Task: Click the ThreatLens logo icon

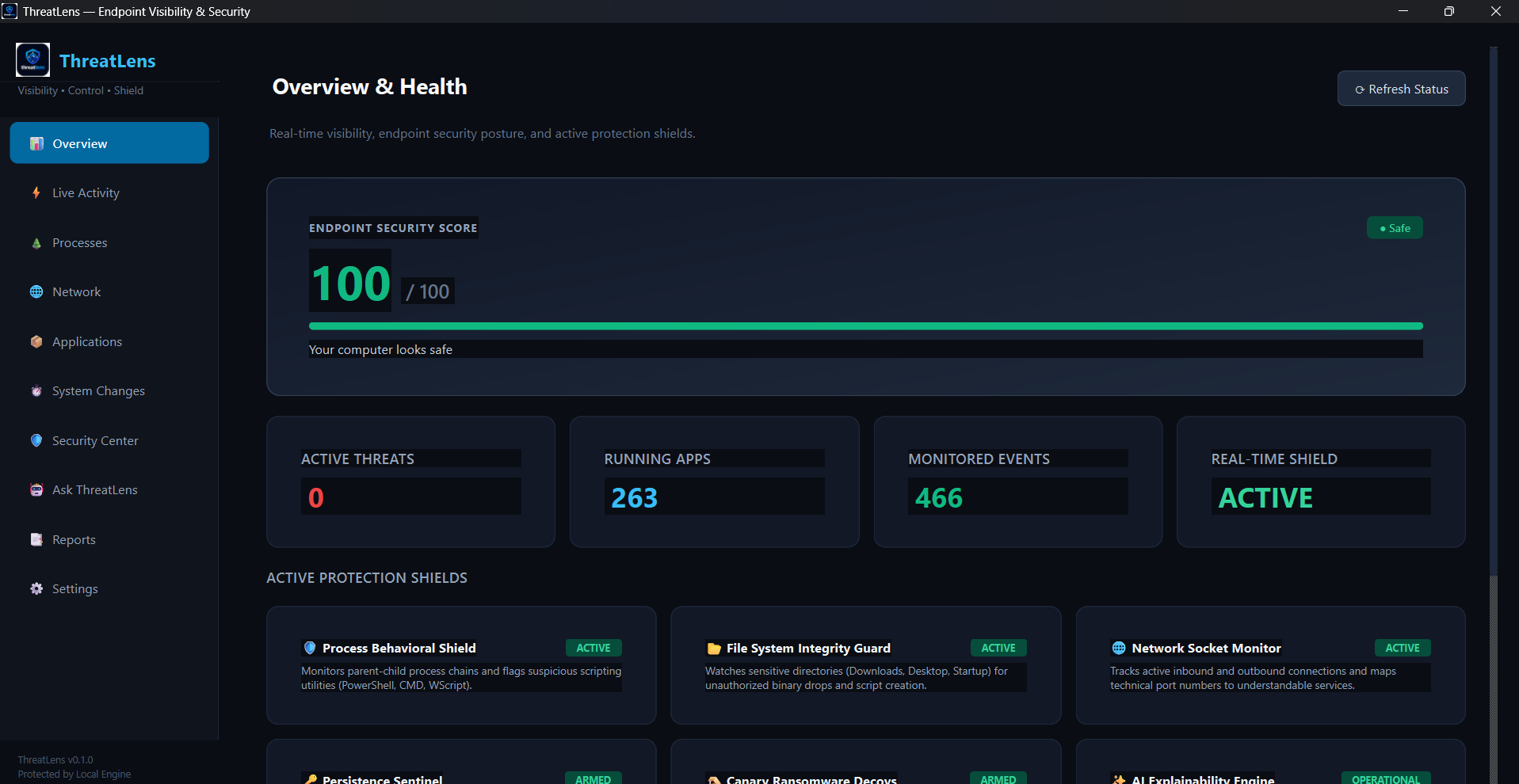Action: pyautogui.click(x=32, y=59)
